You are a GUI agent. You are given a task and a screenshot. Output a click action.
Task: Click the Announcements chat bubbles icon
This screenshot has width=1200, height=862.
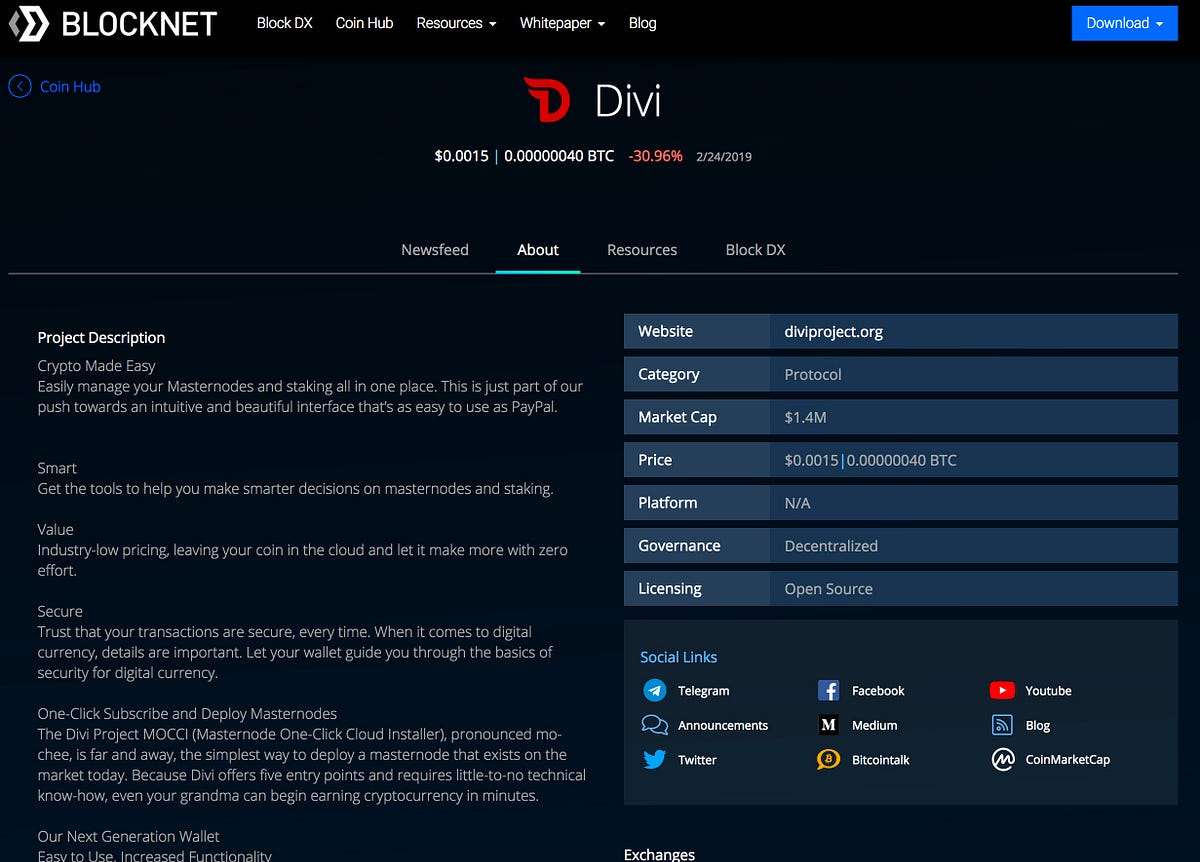pyautogui.click(x=655, y=725)
